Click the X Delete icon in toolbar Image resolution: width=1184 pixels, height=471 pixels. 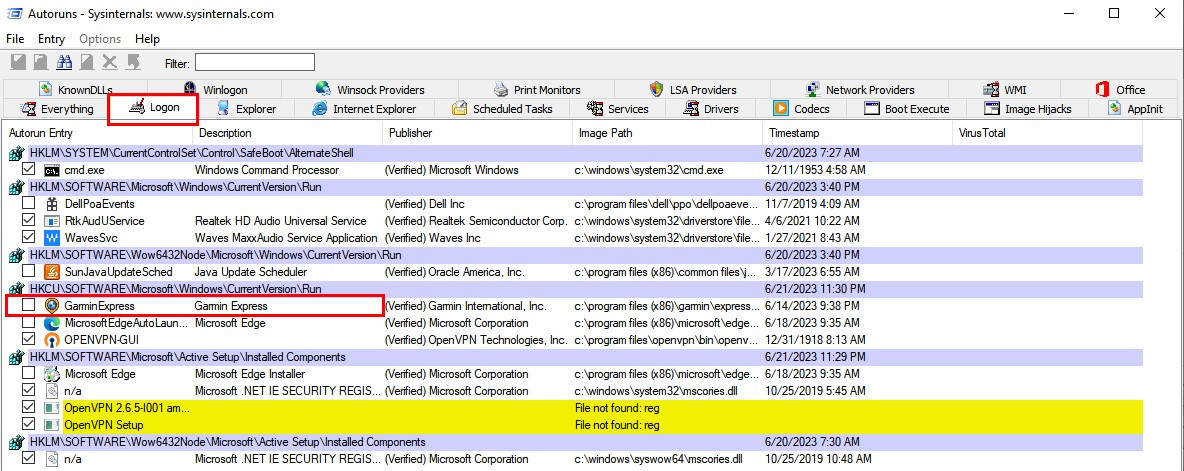(x=110, y=62)
